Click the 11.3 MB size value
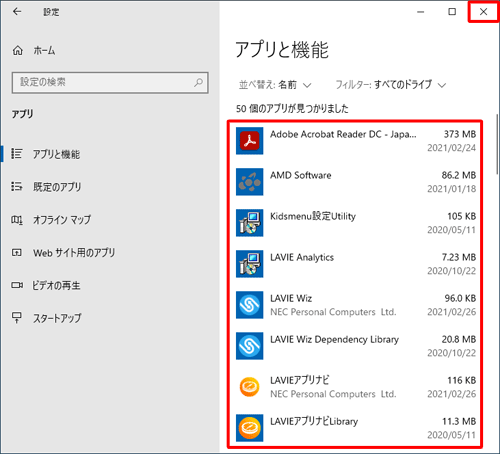 (459, 421)
